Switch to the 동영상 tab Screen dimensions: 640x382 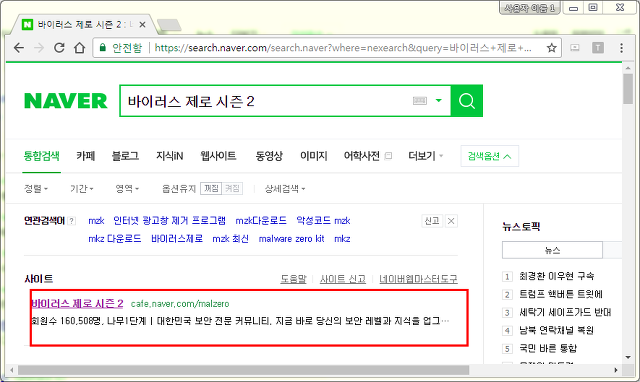pos(269,156)
